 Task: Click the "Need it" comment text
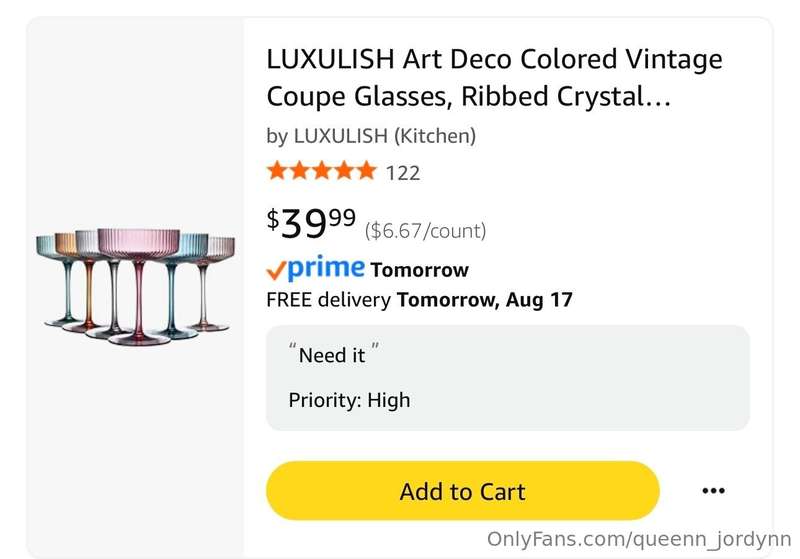[x=334, y=354]
